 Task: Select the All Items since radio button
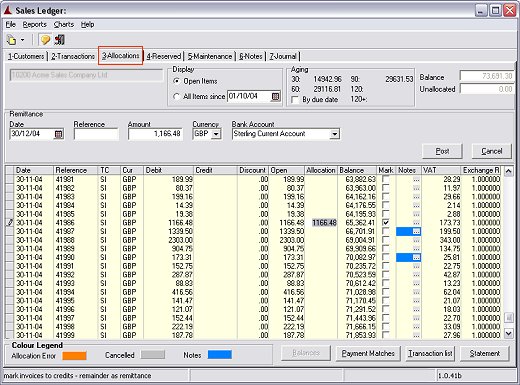[x=177, y=97]
